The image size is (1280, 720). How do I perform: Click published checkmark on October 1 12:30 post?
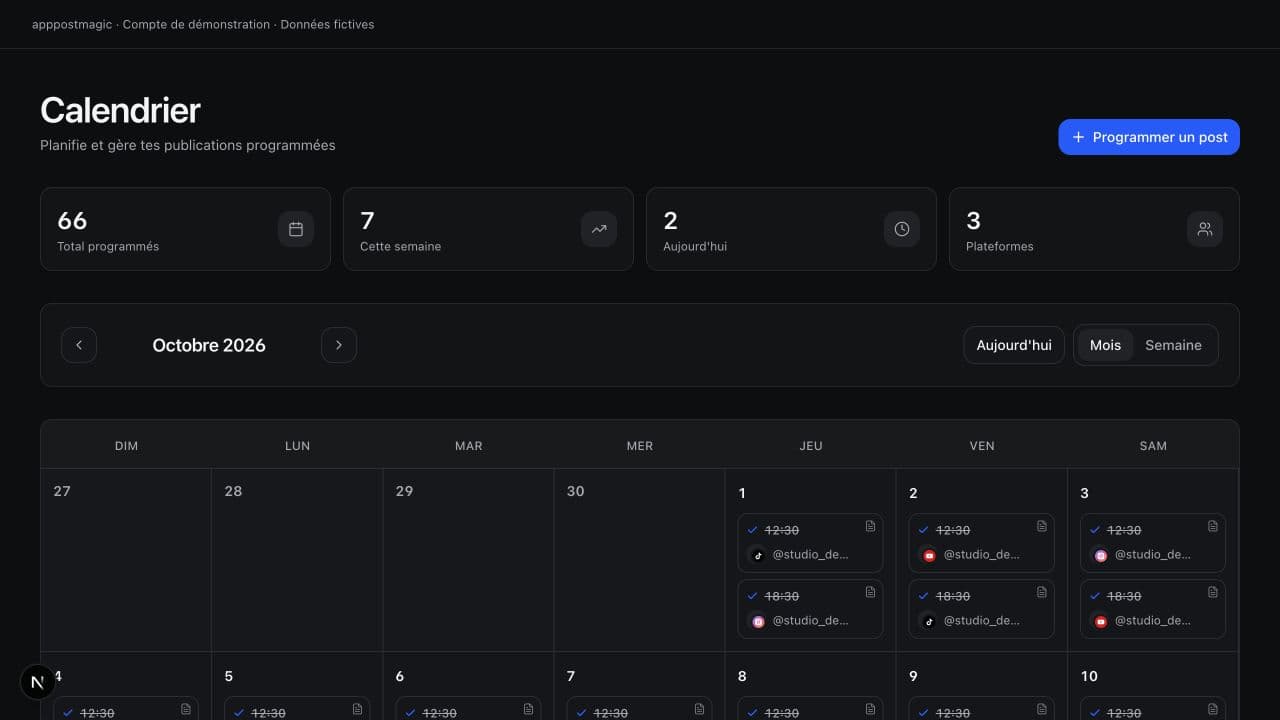coord(753,530)
